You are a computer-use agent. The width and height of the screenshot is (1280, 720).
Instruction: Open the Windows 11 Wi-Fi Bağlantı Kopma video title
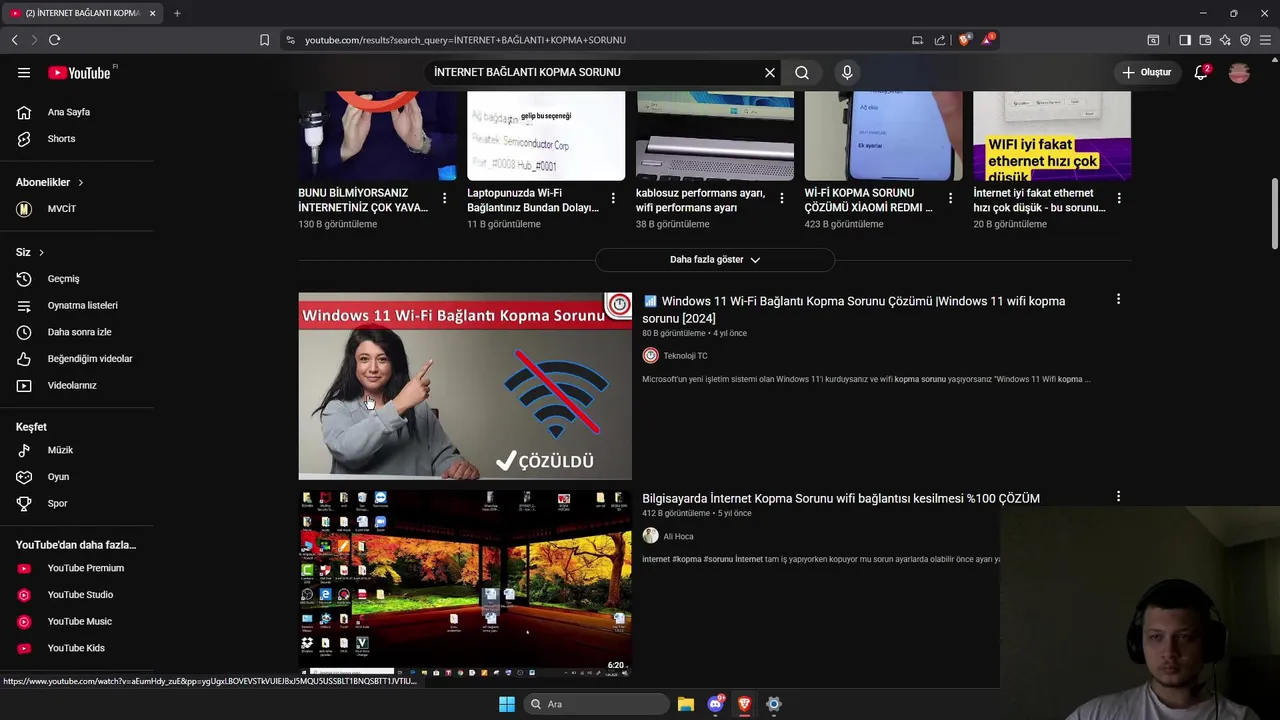point(854,309)
